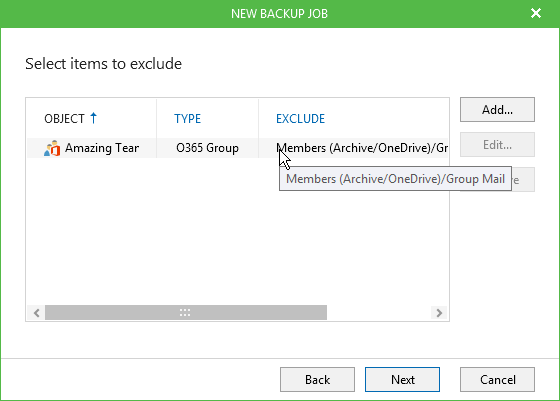Select the Amazing Tear row name
This screenshot has width=560, height=401.
click(102, 148)
